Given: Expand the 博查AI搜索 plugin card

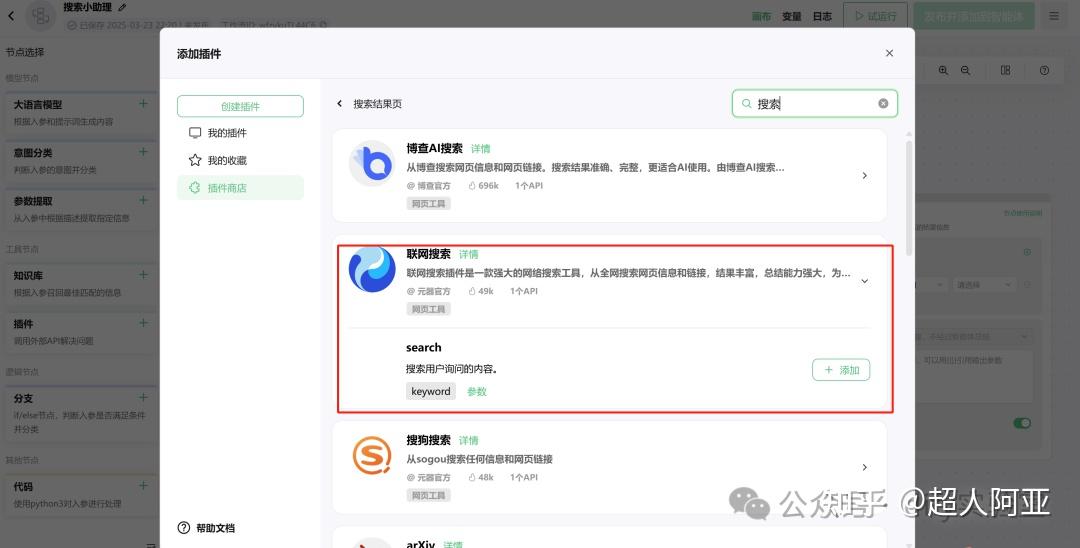Looking at the screenshot, I should pos(864,176).
